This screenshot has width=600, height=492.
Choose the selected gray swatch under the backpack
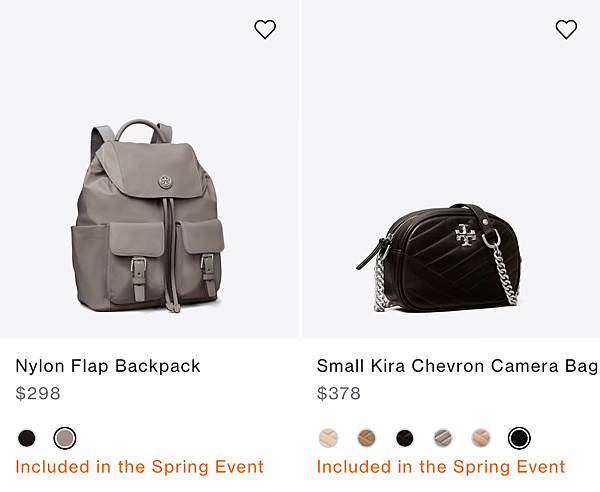(65, 438)
